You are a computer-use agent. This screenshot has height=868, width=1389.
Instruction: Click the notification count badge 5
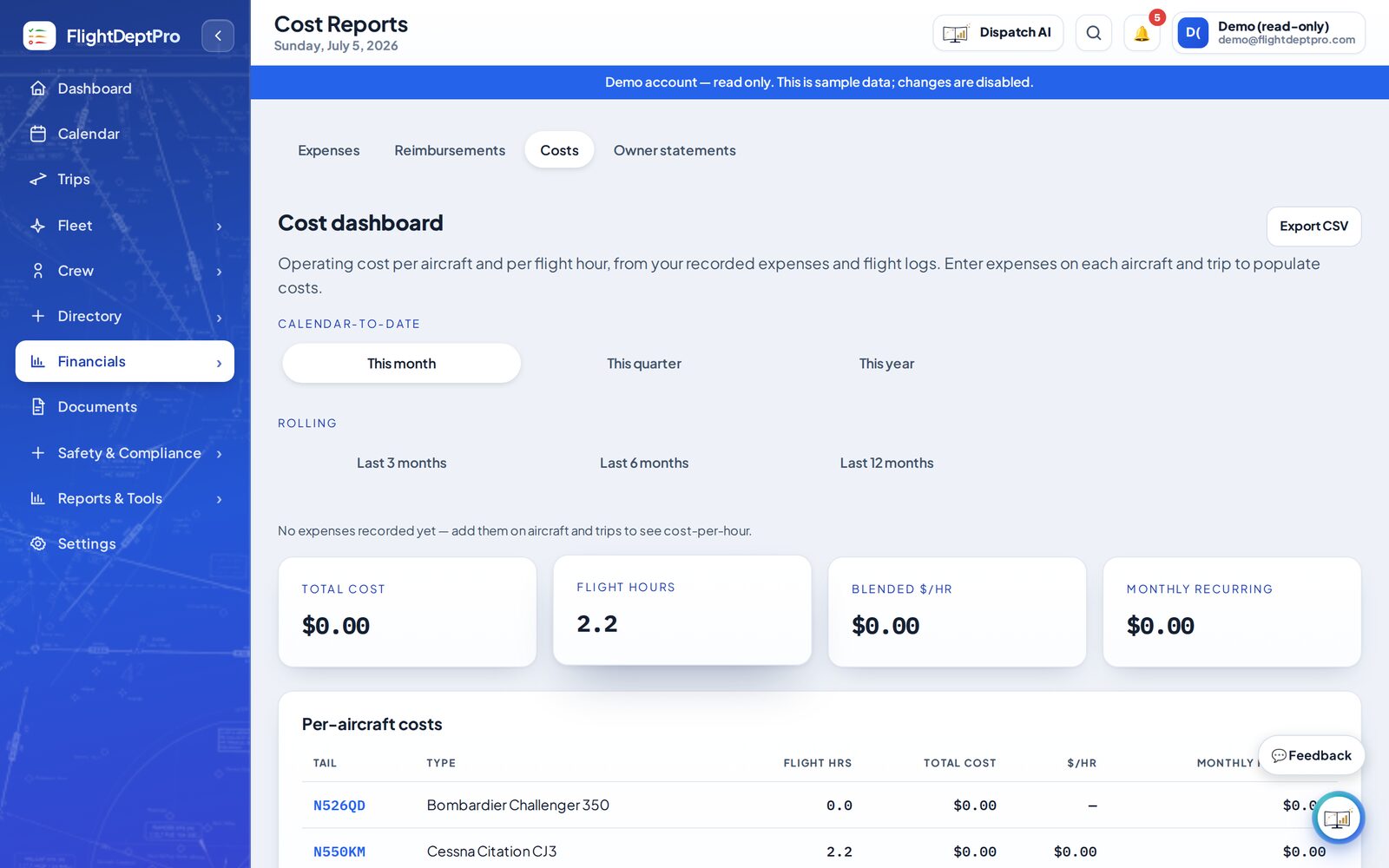click(x=1157, y=17)
